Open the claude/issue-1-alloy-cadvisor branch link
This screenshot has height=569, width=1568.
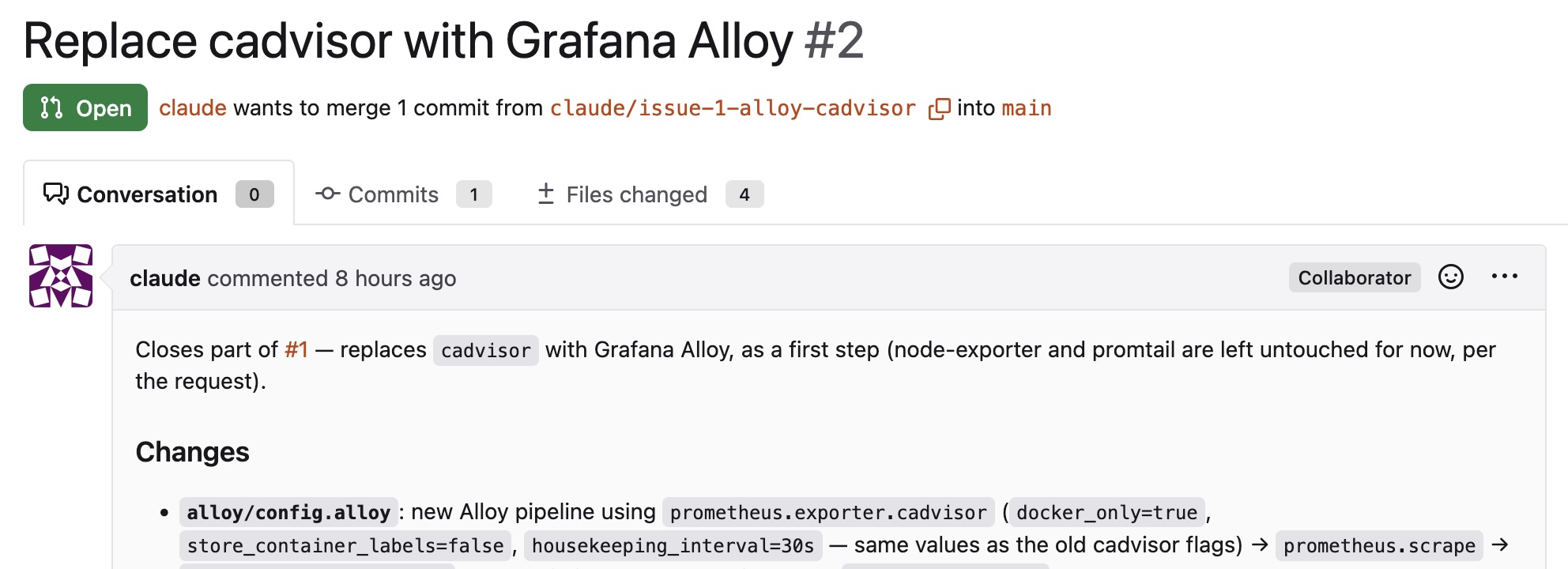[x=733, y=108]
